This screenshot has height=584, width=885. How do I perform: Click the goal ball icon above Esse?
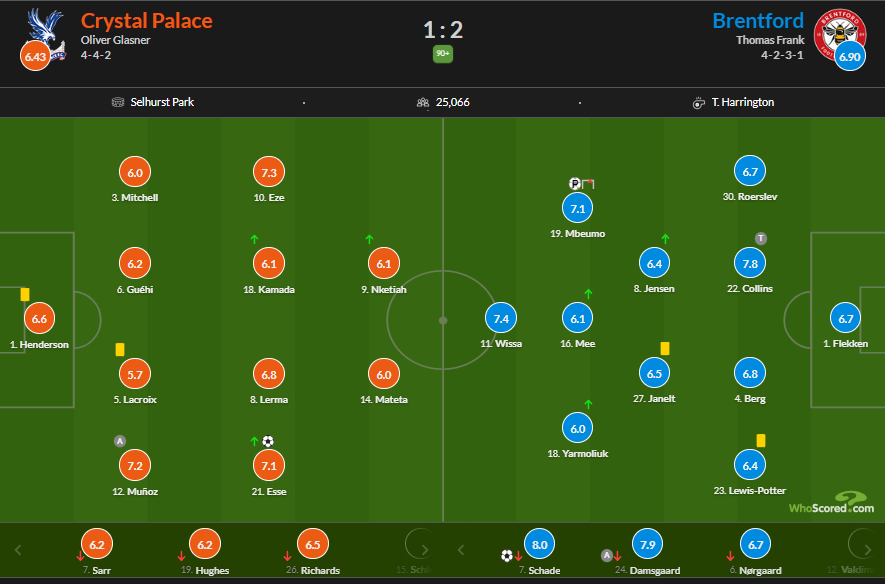267,441
